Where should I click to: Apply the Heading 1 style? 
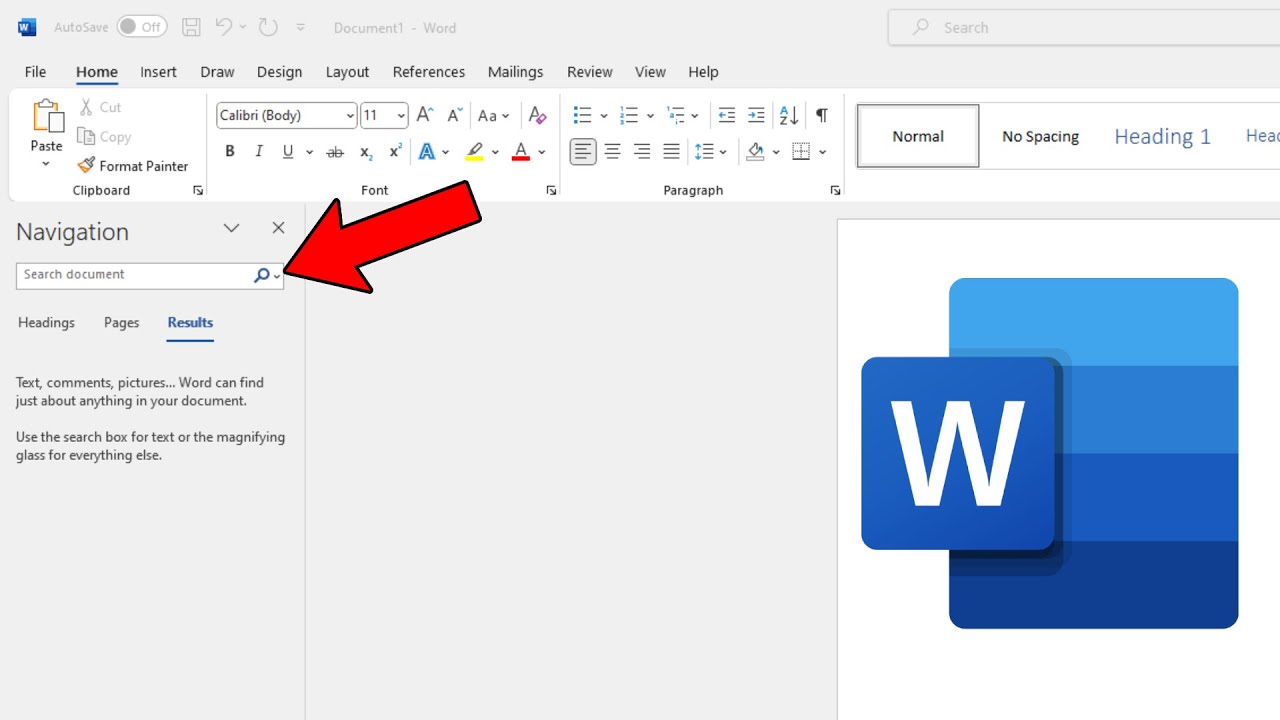point(1162,136)
